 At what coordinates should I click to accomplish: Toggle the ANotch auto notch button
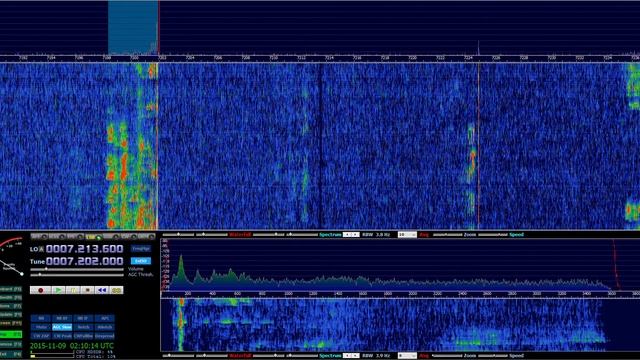[x=105, y=327]
